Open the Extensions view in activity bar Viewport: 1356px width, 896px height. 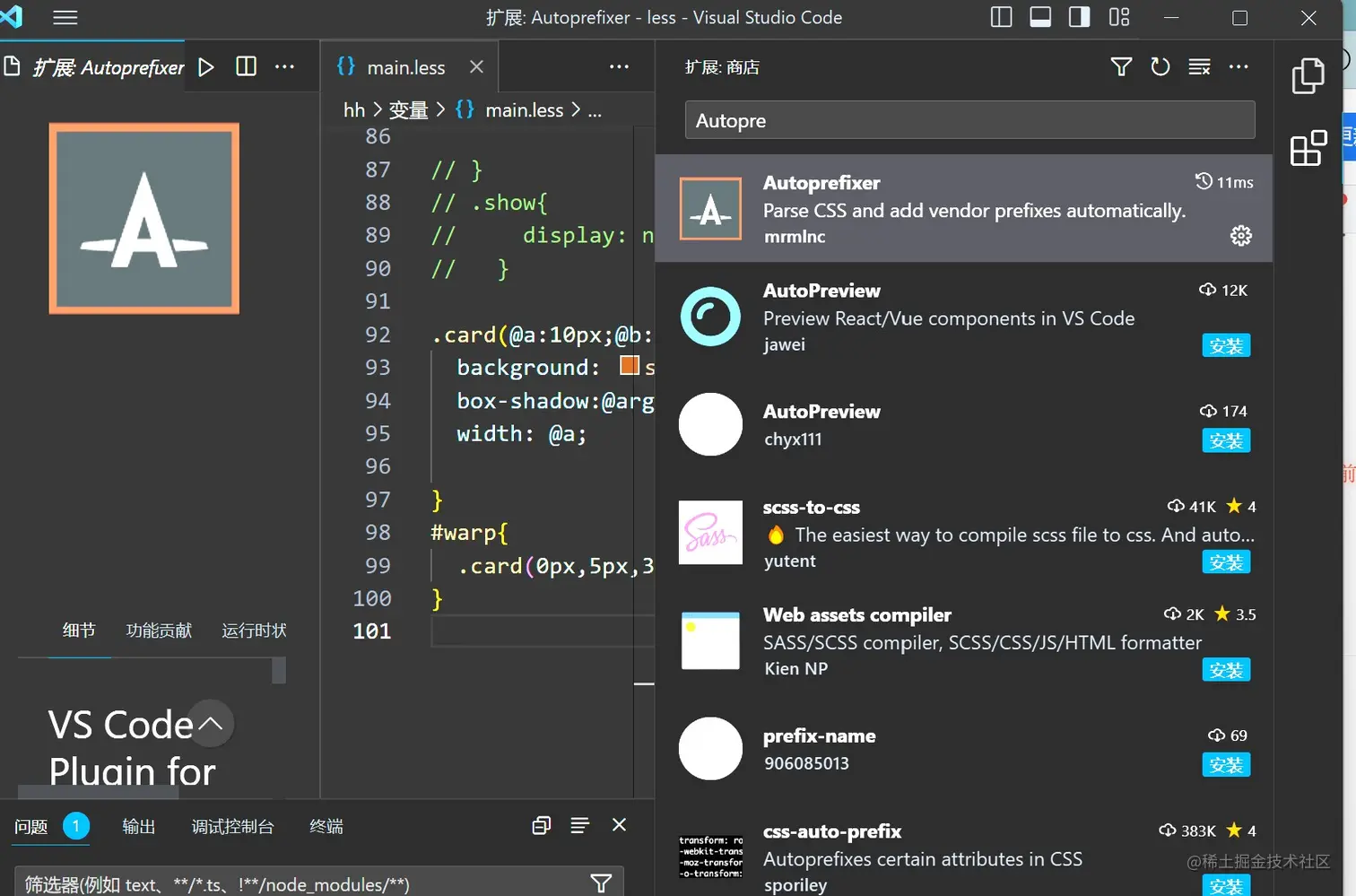pos(1308,148)
